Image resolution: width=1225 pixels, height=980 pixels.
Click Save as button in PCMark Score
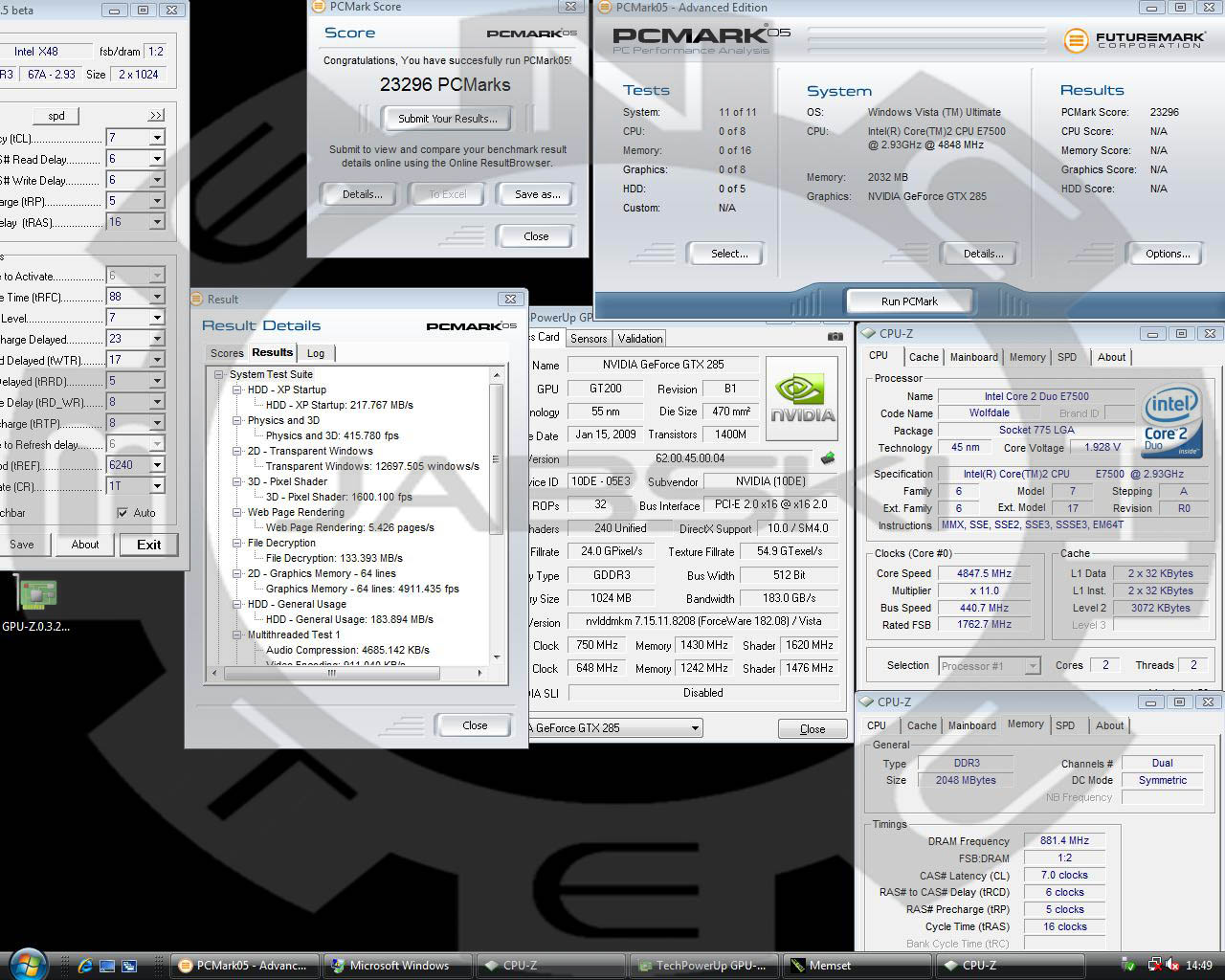click(x=537, y=194)
